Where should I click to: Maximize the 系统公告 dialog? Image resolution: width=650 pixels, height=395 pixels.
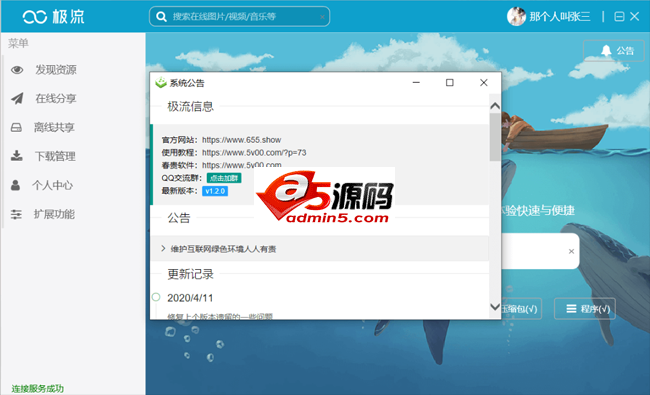[x=449, y=82]
